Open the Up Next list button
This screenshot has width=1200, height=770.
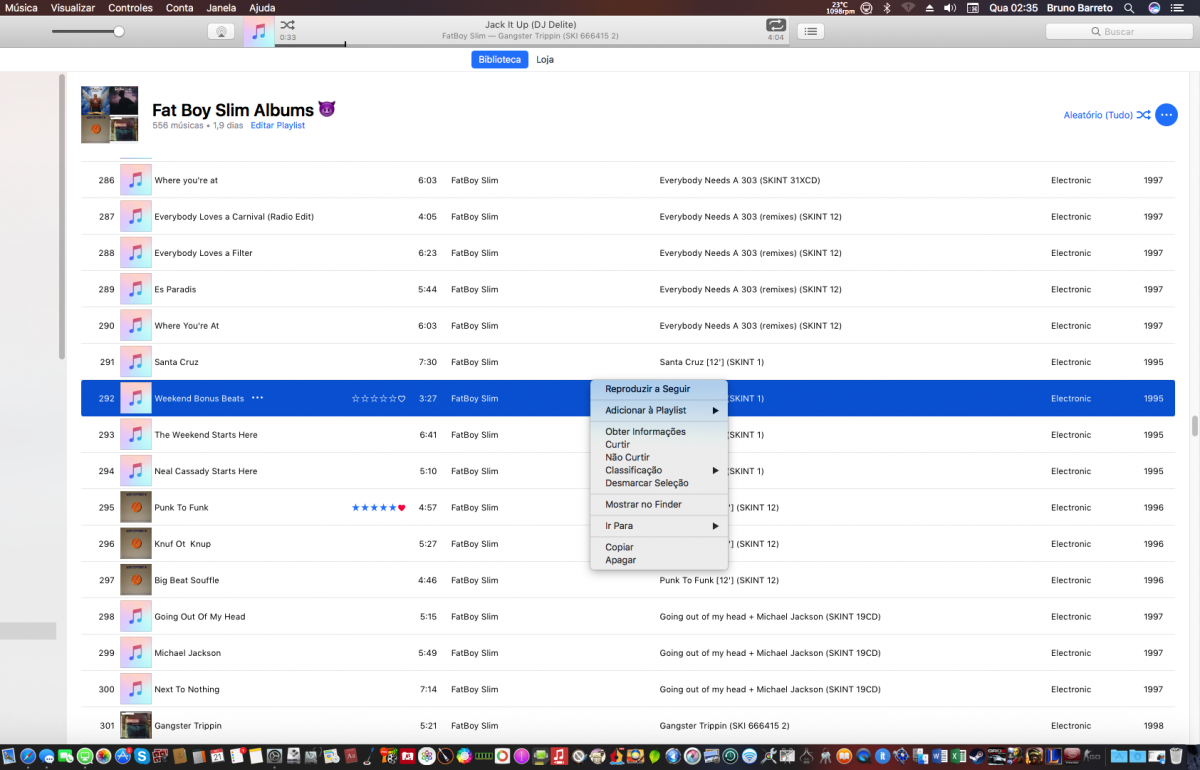click(x=810, y=31)
